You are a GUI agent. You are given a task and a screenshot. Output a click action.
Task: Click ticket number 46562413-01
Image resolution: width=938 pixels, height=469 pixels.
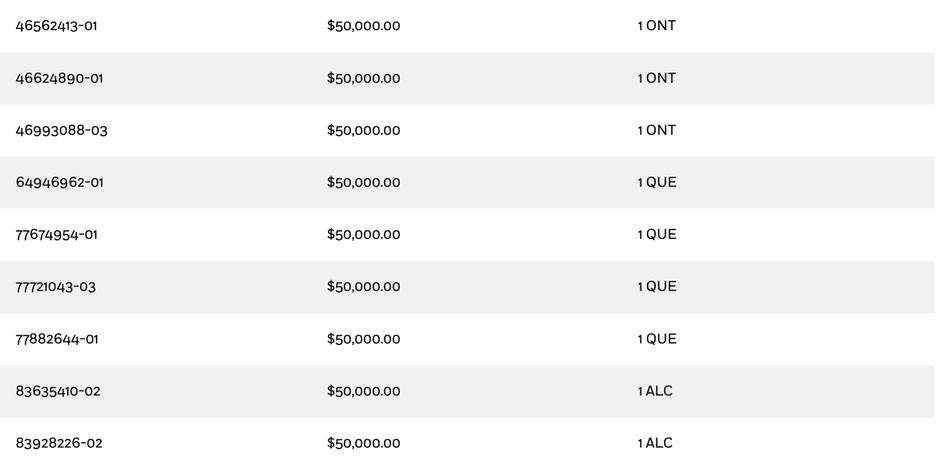pos(57,26)
